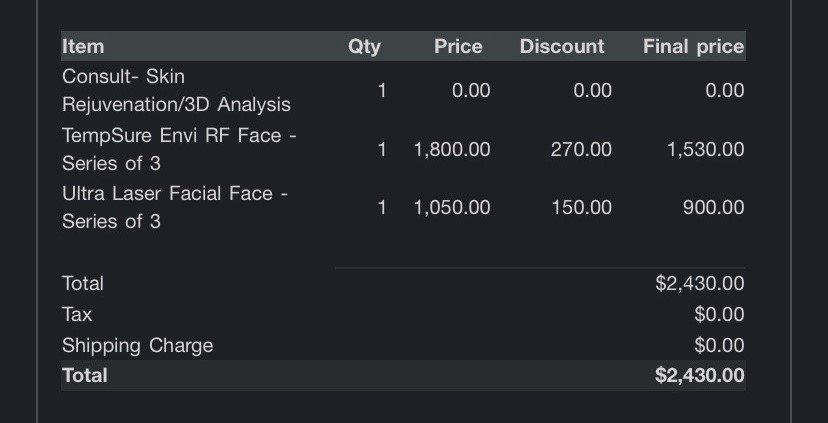Click the 150.00 discount value
Viewport: 828px width, 423px height.
click(x=581, y=207)
